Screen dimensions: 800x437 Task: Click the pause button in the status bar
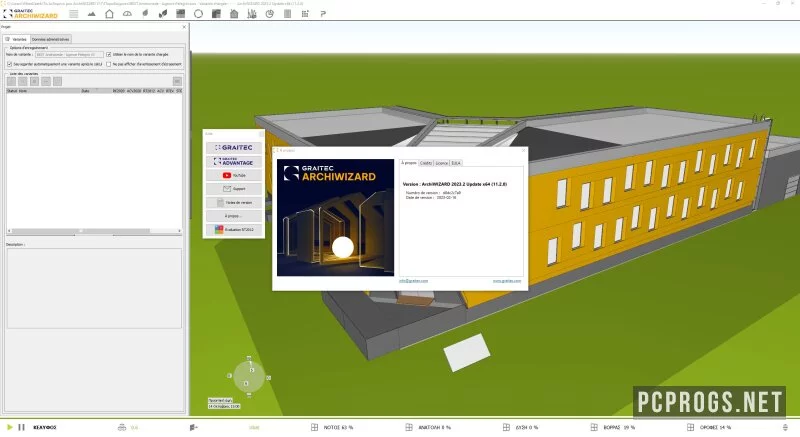point(21,427)
